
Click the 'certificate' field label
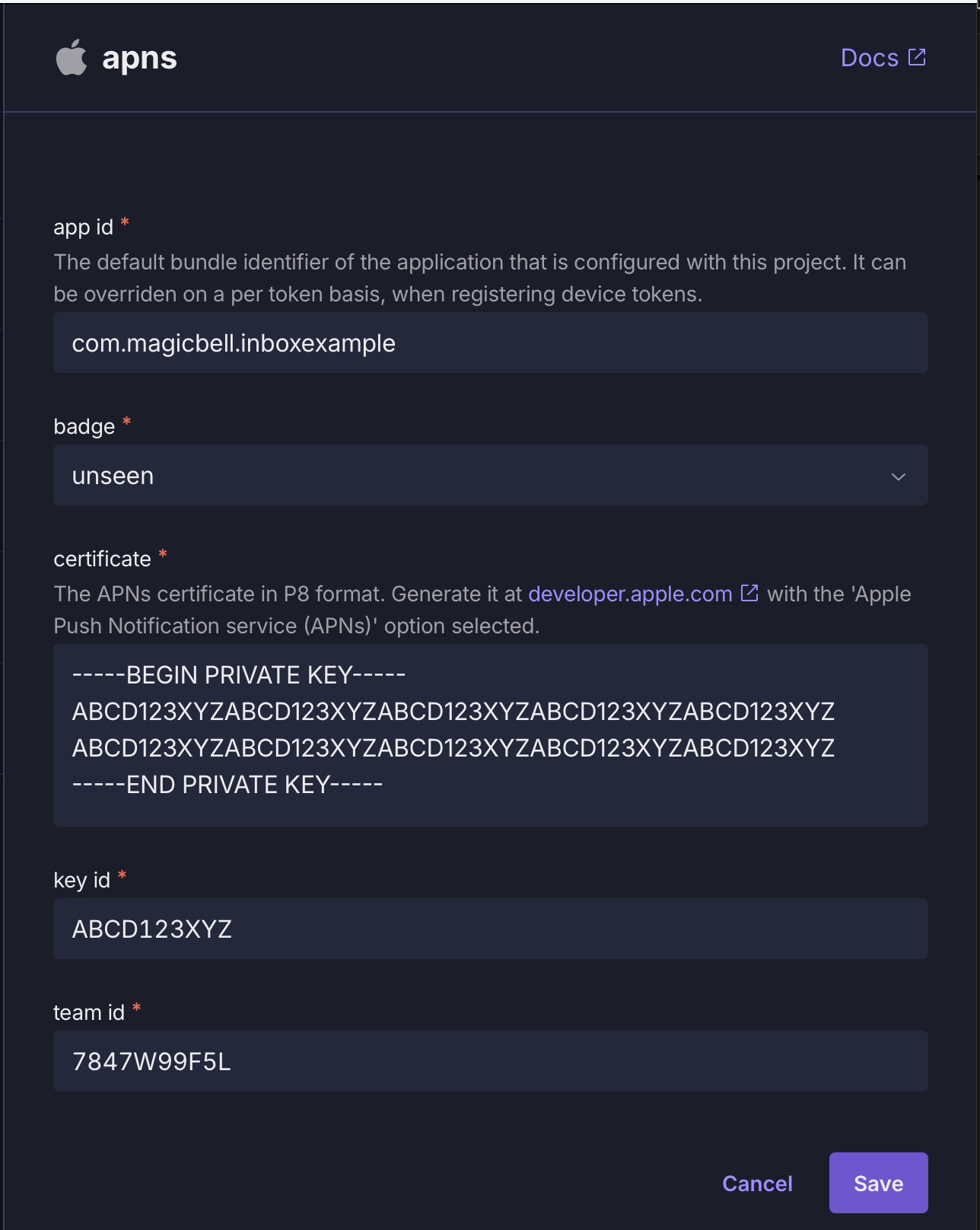point(102,559)
